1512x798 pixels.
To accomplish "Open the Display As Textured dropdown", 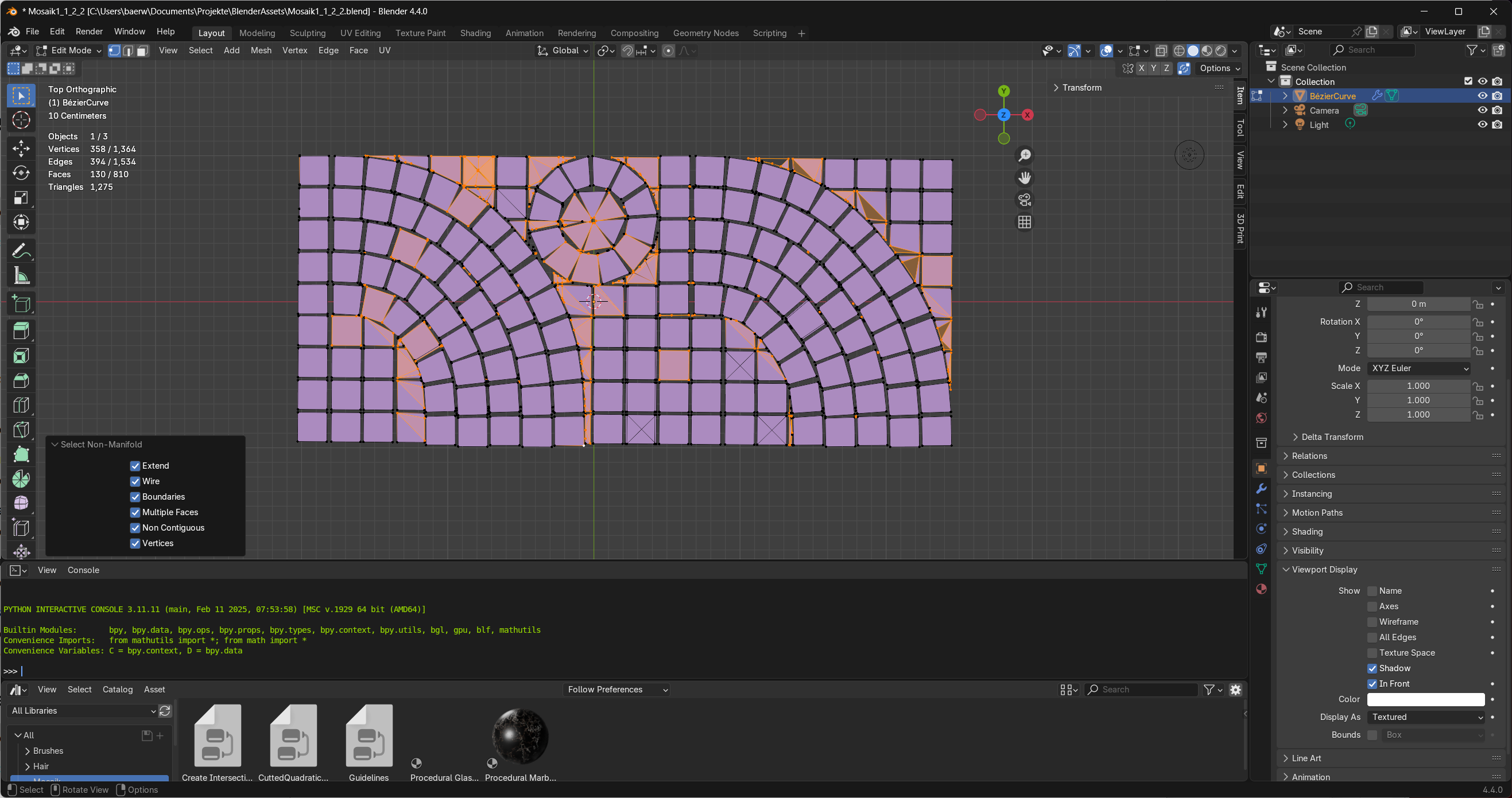I will [1425, 717].
